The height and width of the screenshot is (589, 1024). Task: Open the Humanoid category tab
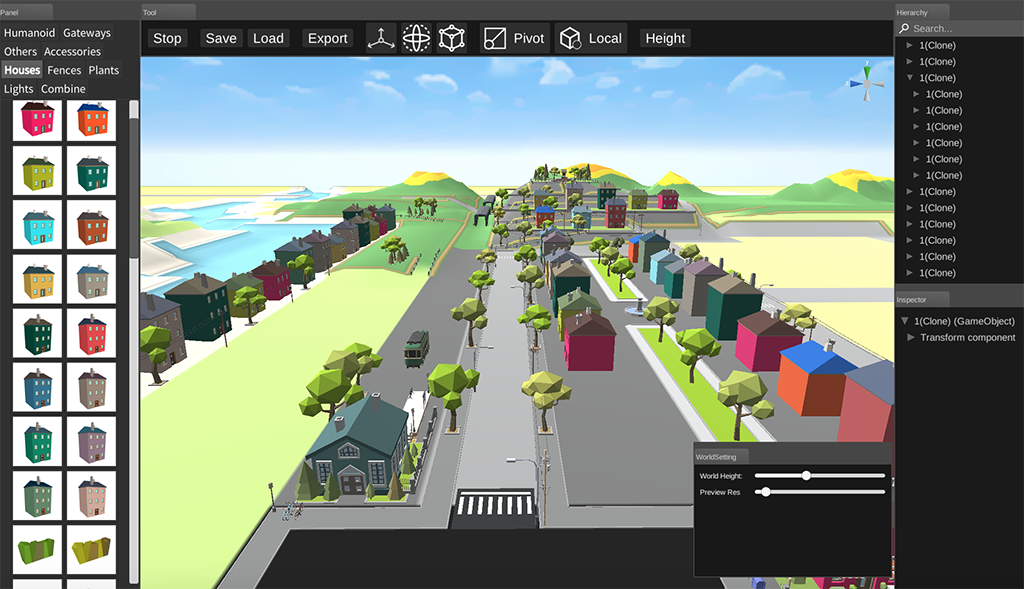click(29, 33)
